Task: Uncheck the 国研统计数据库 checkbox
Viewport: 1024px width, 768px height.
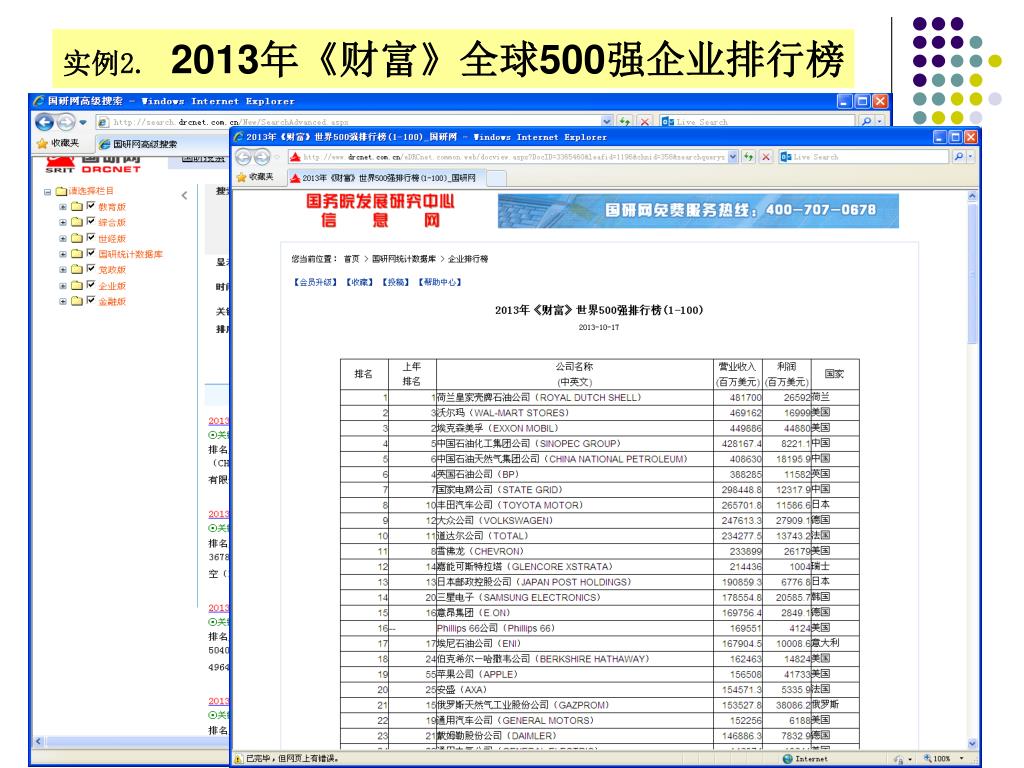Action: coord(91,253)
